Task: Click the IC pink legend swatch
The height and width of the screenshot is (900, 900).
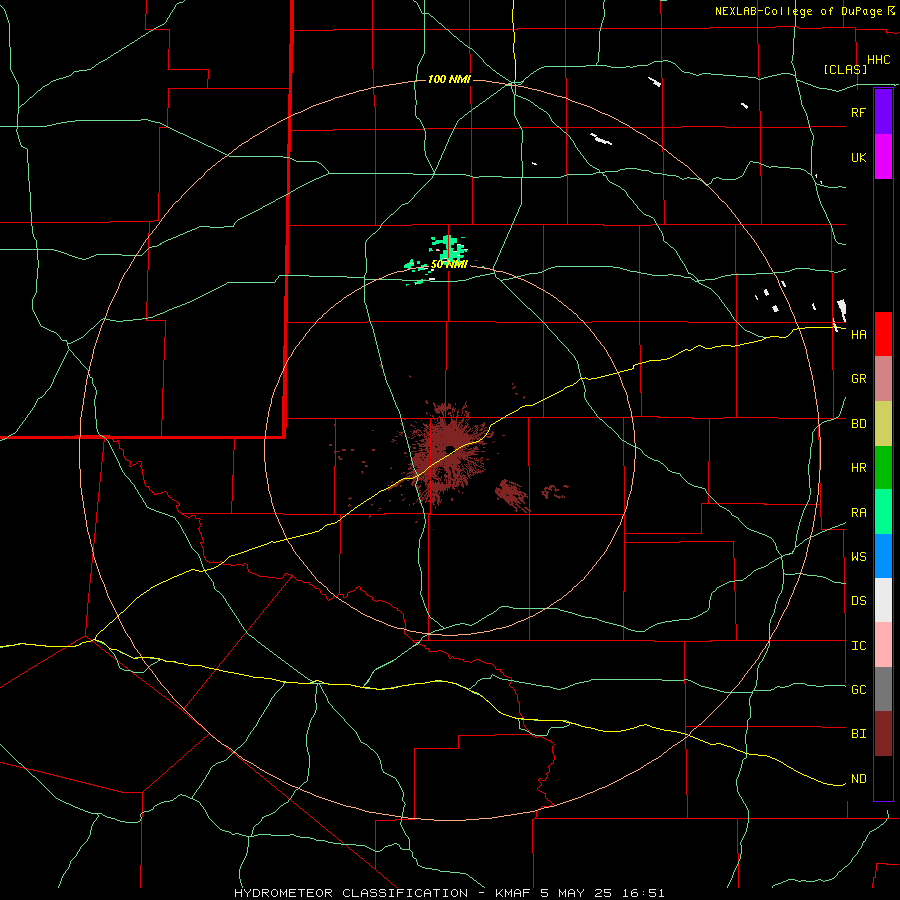Action: point(883,645)
